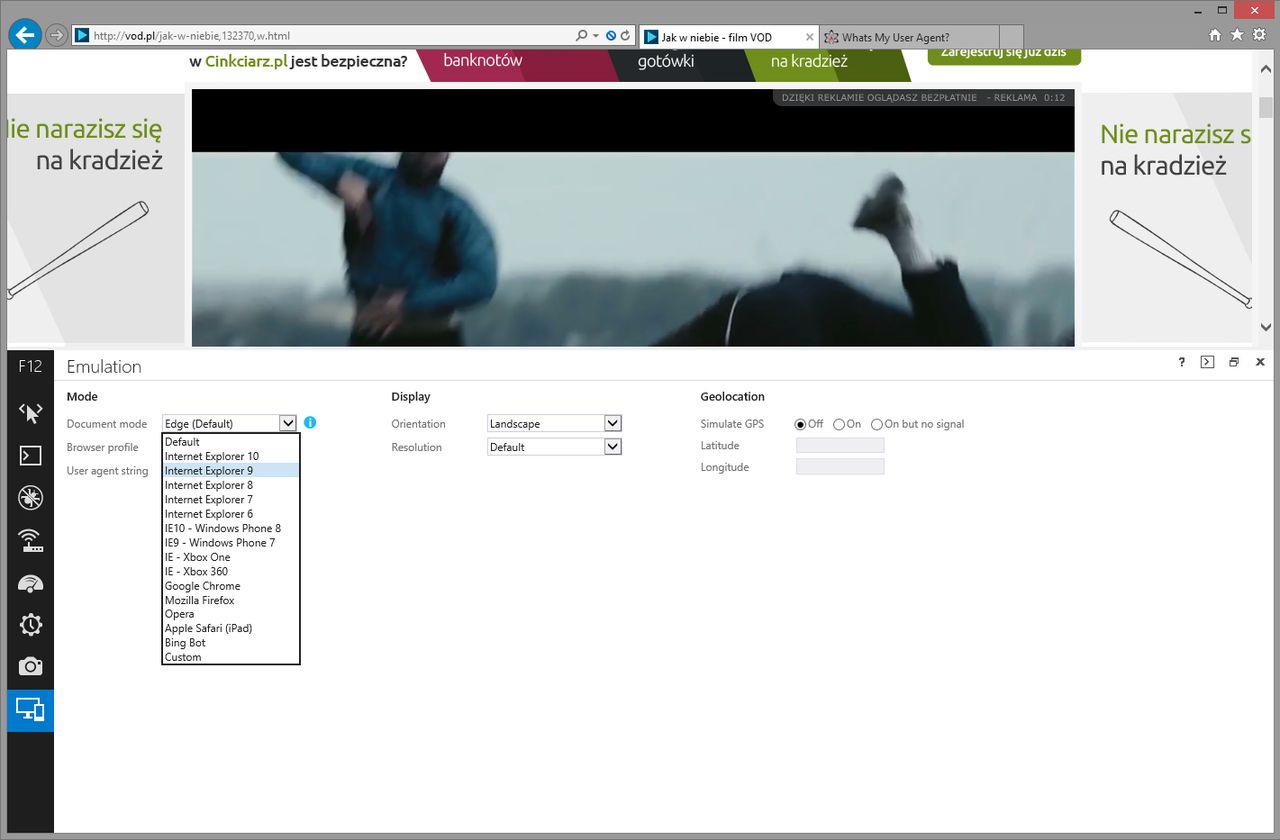Close the Jak w niebie tab
The width and height of the screenshot is (1280, 840).
pyautogui.click(x=809, y=37)
